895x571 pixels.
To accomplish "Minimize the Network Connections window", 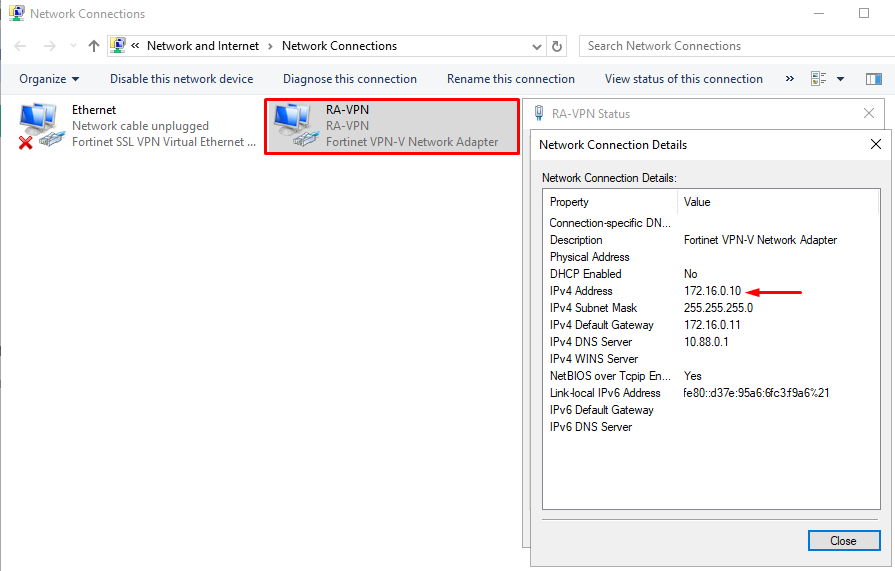I will point(819,13).
